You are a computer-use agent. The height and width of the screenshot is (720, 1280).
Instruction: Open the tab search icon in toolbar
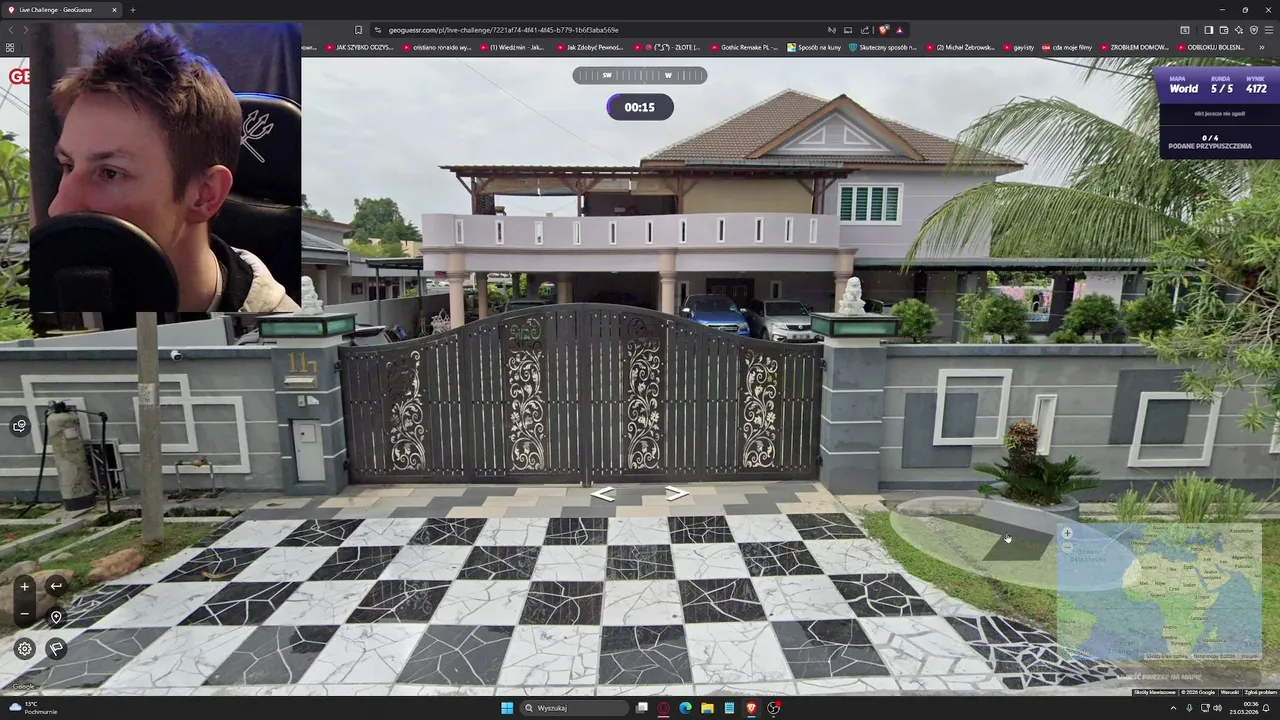pos(1185,30)
